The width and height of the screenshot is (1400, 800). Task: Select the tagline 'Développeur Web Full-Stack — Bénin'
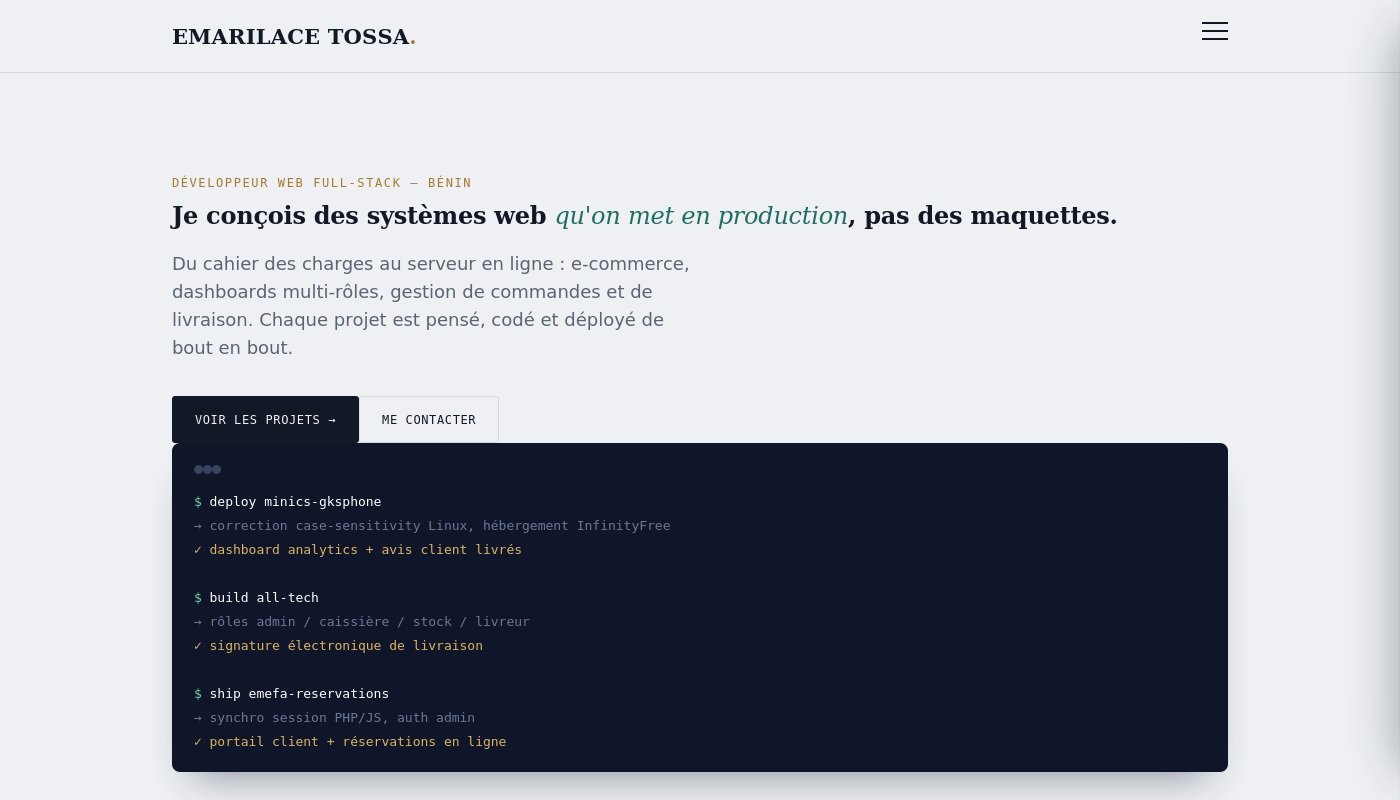pyautogui.click(x=322, y=183)
